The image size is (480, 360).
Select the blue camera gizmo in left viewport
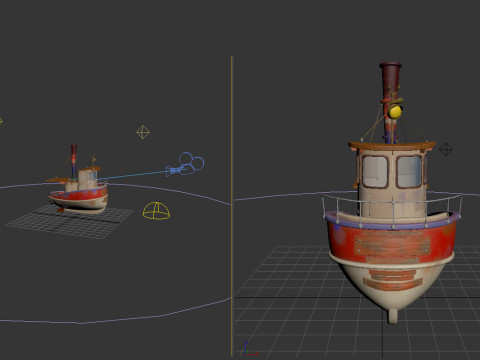[x=185, y=164]
